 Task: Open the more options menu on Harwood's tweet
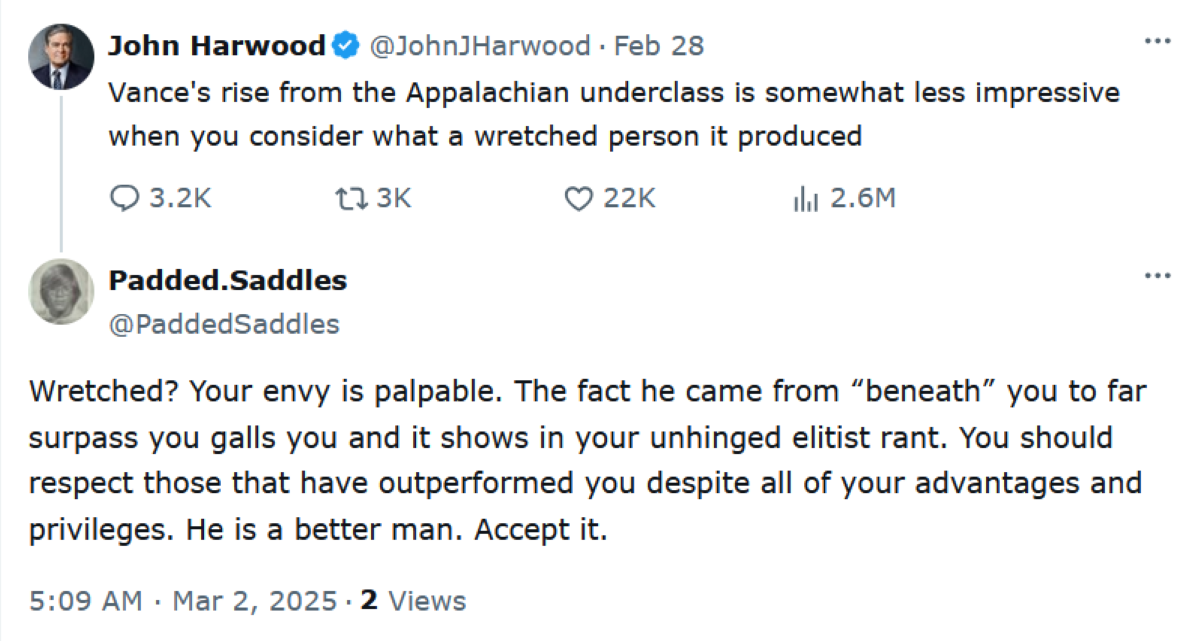(x=1157, y=42)
